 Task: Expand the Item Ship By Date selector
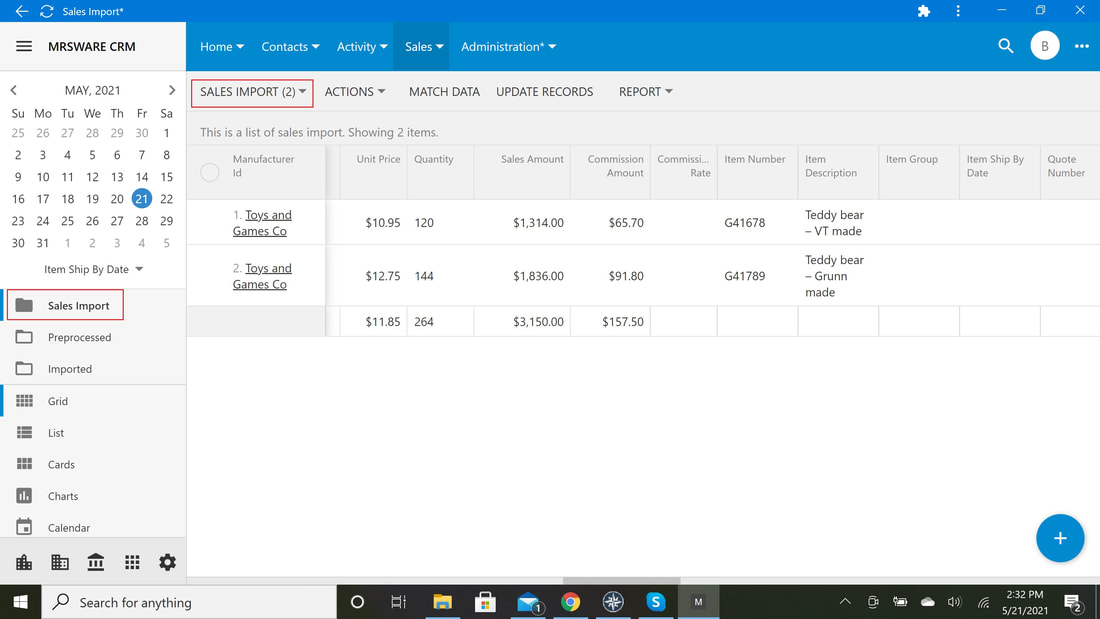93,269
